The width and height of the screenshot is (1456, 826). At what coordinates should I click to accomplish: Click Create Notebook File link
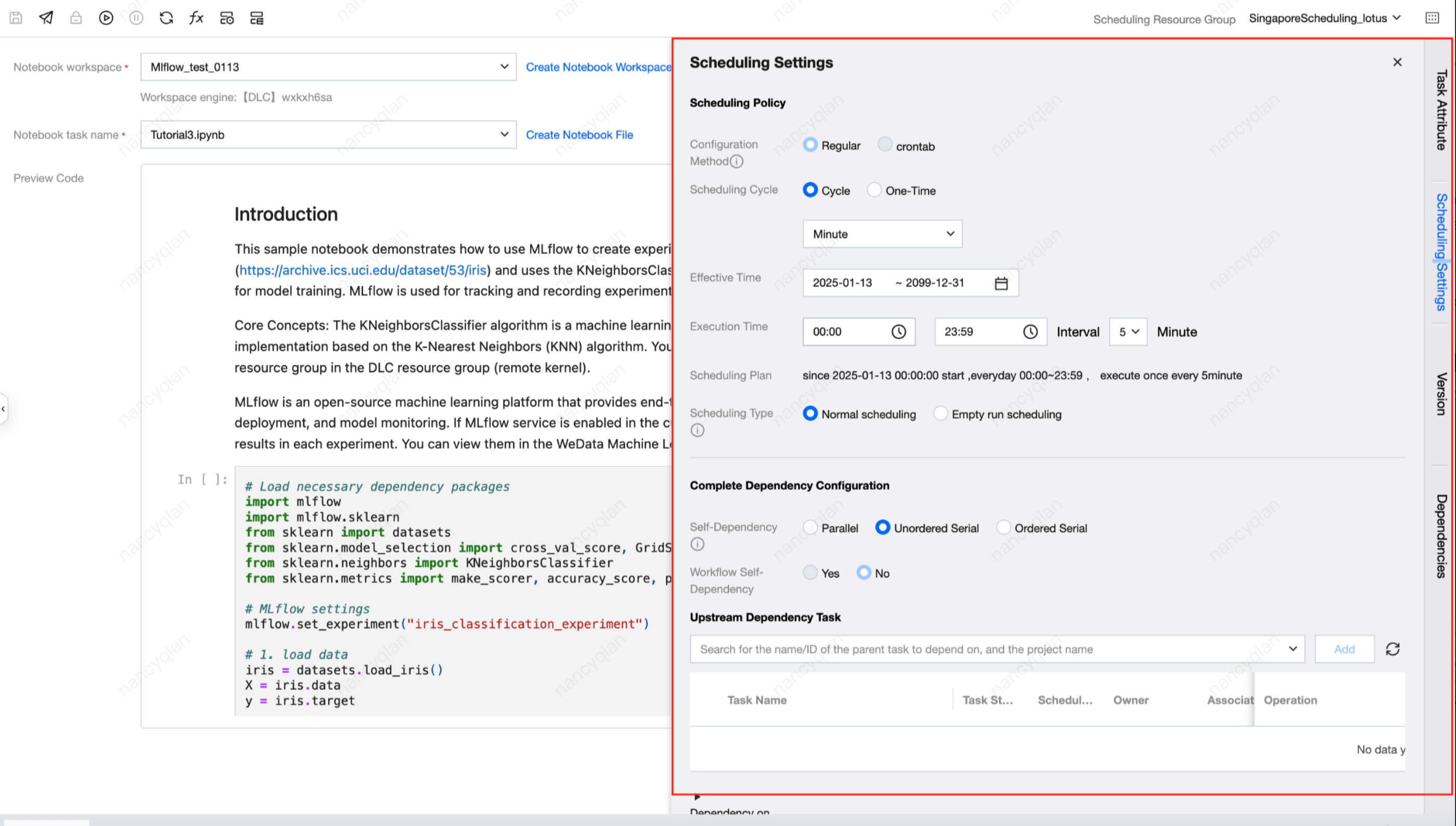click(x=579, y=135)
